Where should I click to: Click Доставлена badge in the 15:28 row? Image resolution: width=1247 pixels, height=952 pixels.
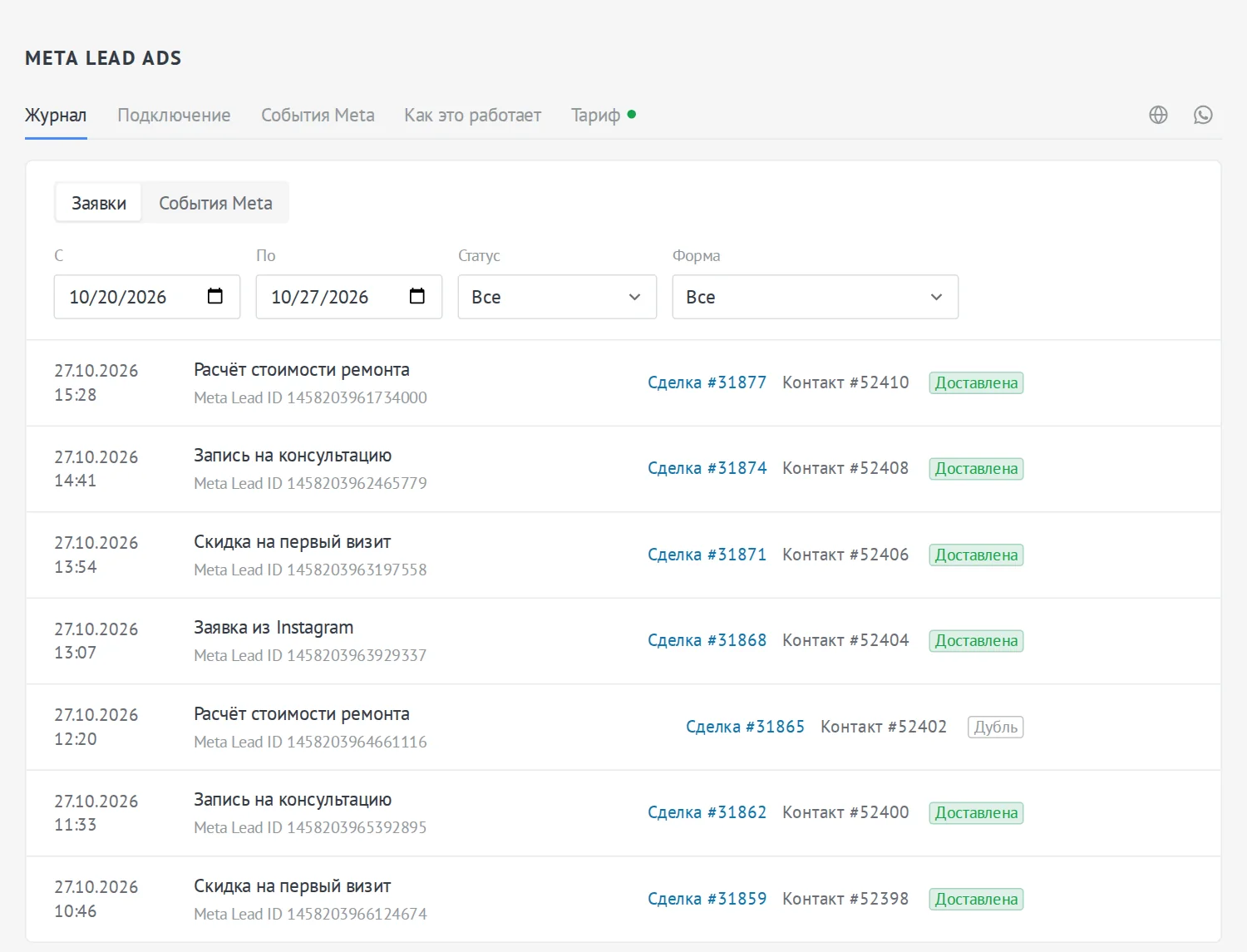(976, 382)
